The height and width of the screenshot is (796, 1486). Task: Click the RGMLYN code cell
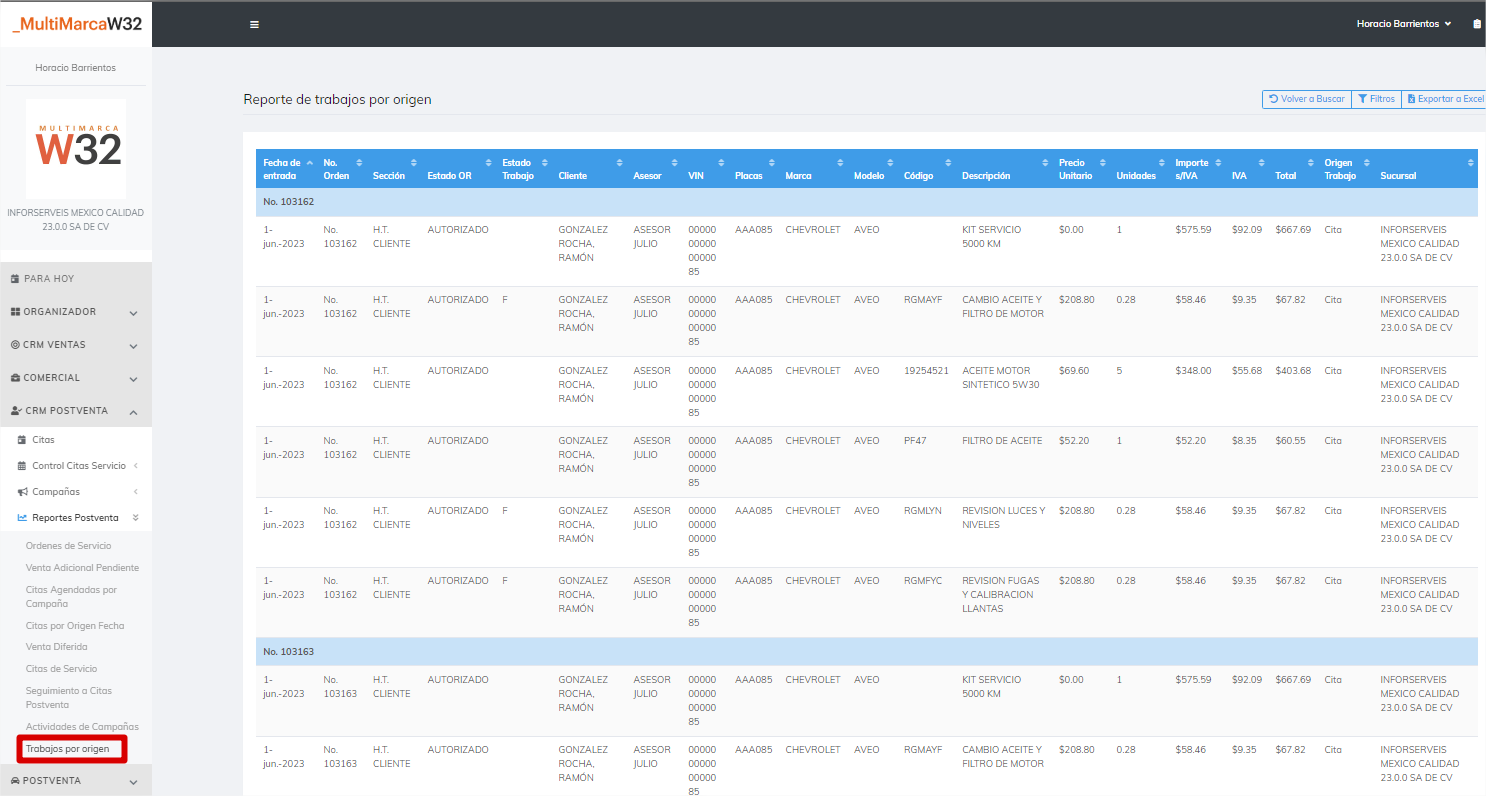923,511
